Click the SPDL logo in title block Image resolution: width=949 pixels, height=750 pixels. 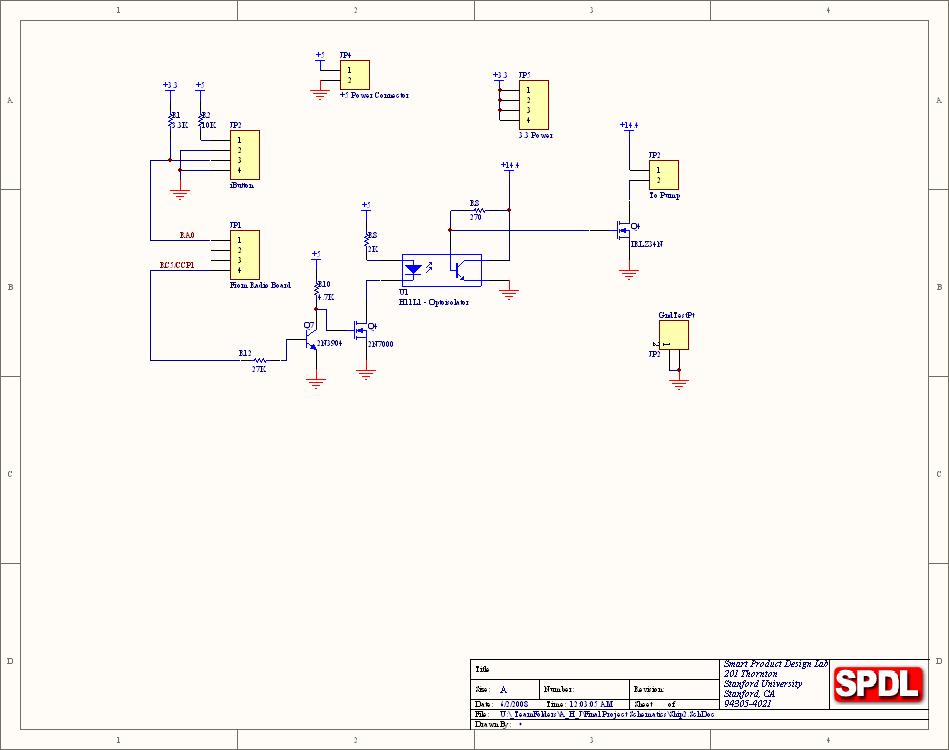click(x=877, y=683)
